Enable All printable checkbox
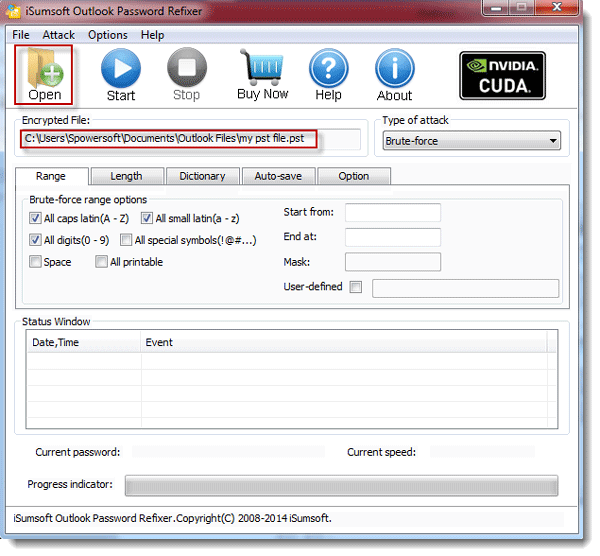 101,262
